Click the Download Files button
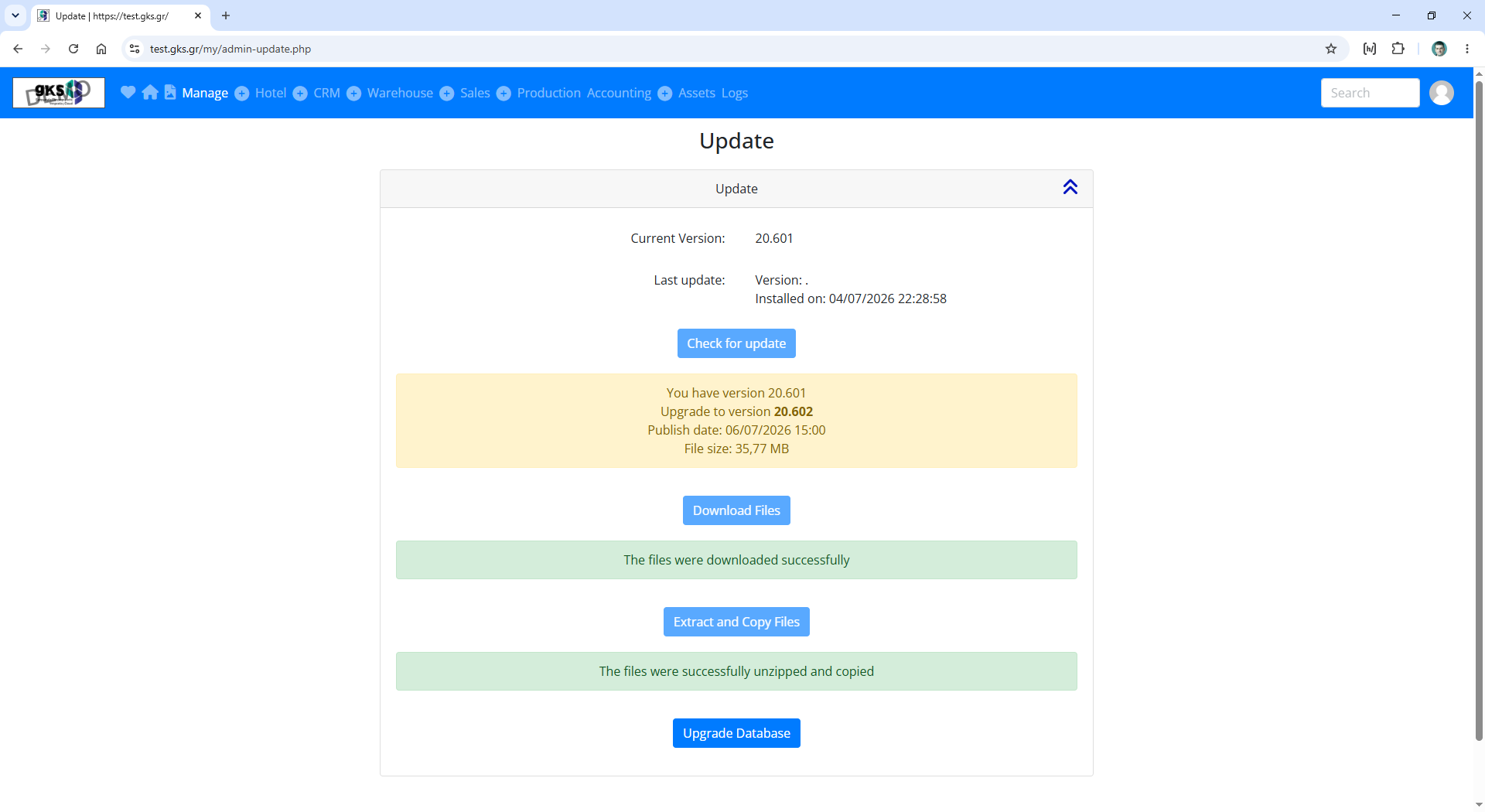 [736, 510]
